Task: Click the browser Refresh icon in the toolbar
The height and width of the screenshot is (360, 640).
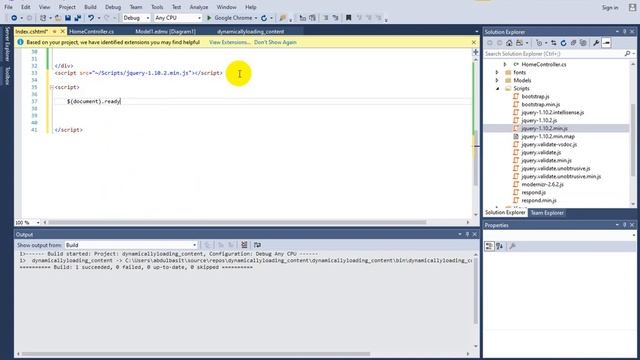Action: pyautogui.click(x=264, y=18)
